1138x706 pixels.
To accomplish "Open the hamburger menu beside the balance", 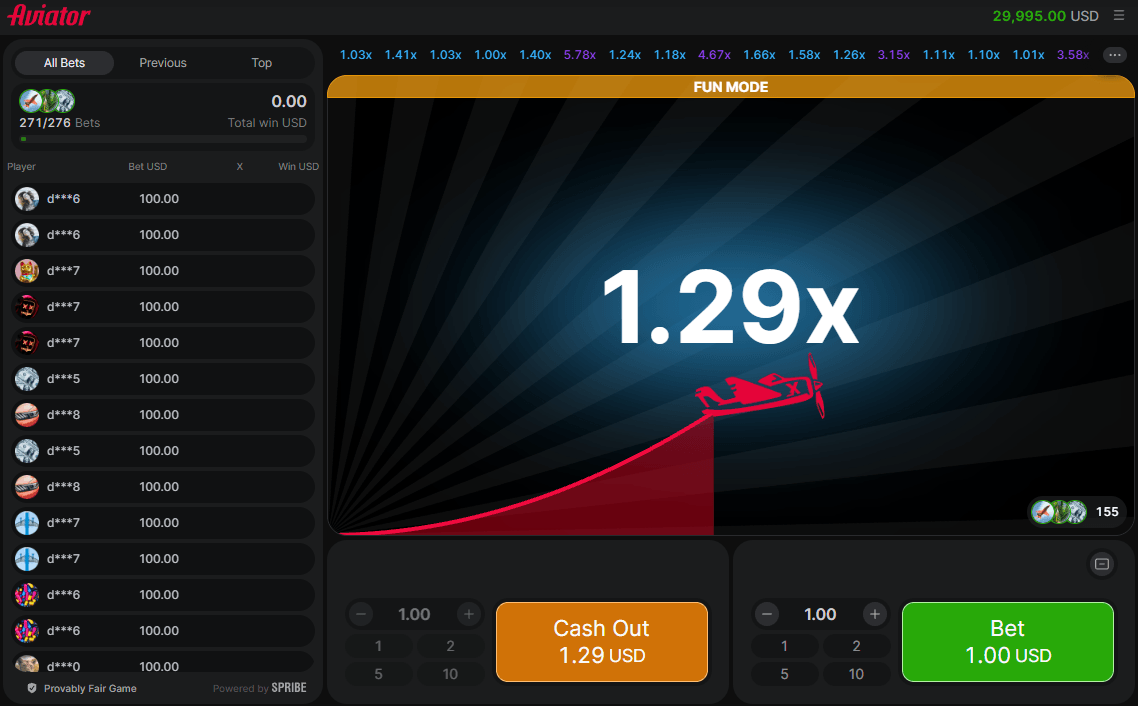I will tap(1118, 16).
